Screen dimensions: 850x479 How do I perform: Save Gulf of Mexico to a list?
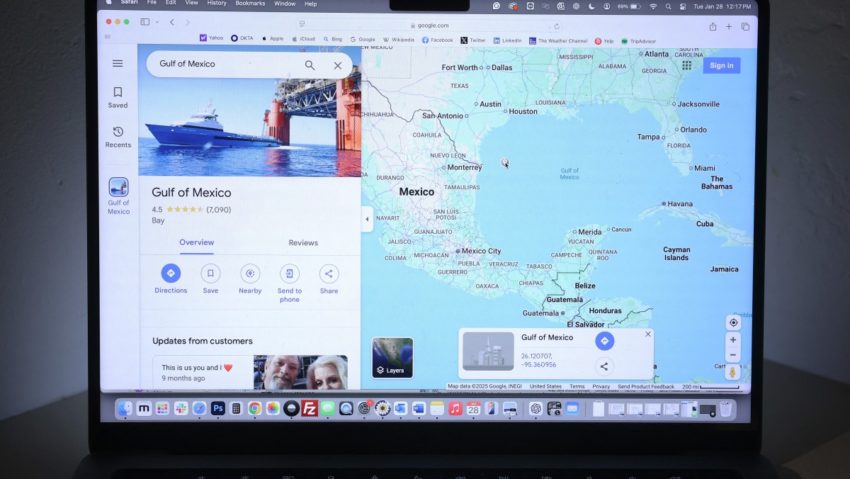210,279
